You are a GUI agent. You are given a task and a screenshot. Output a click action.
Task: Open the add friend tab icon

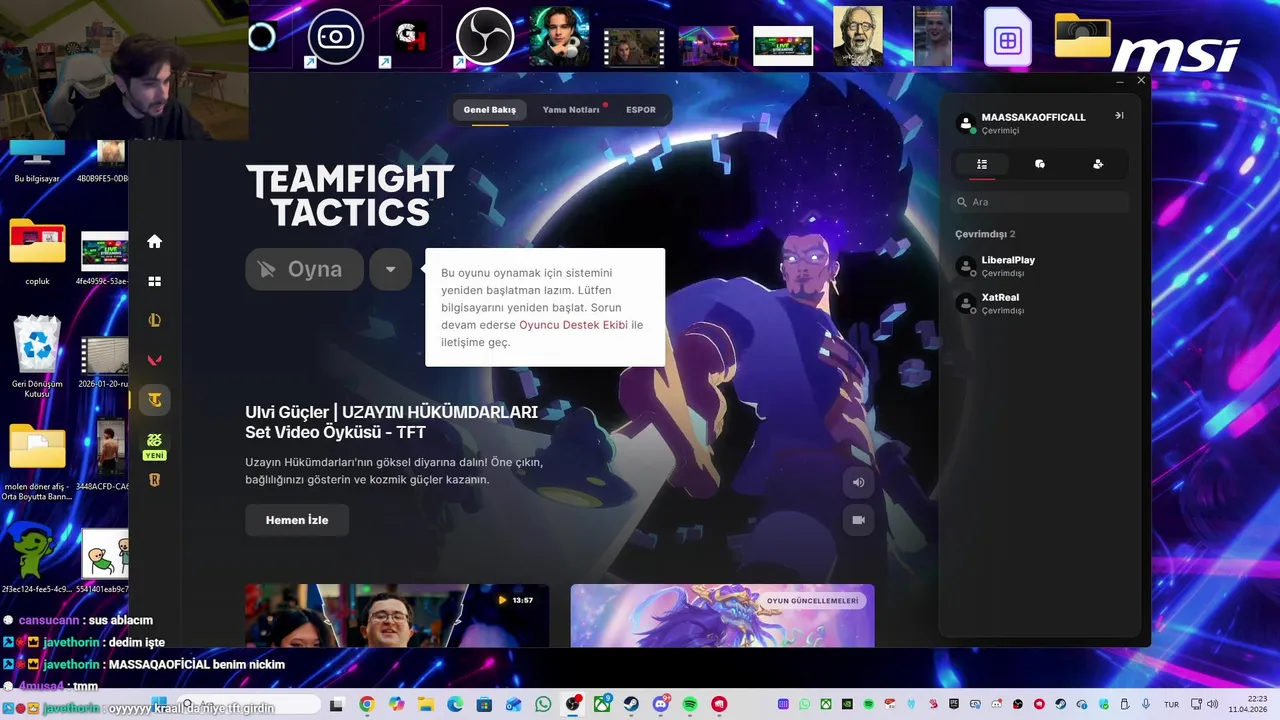[1098, 164]
